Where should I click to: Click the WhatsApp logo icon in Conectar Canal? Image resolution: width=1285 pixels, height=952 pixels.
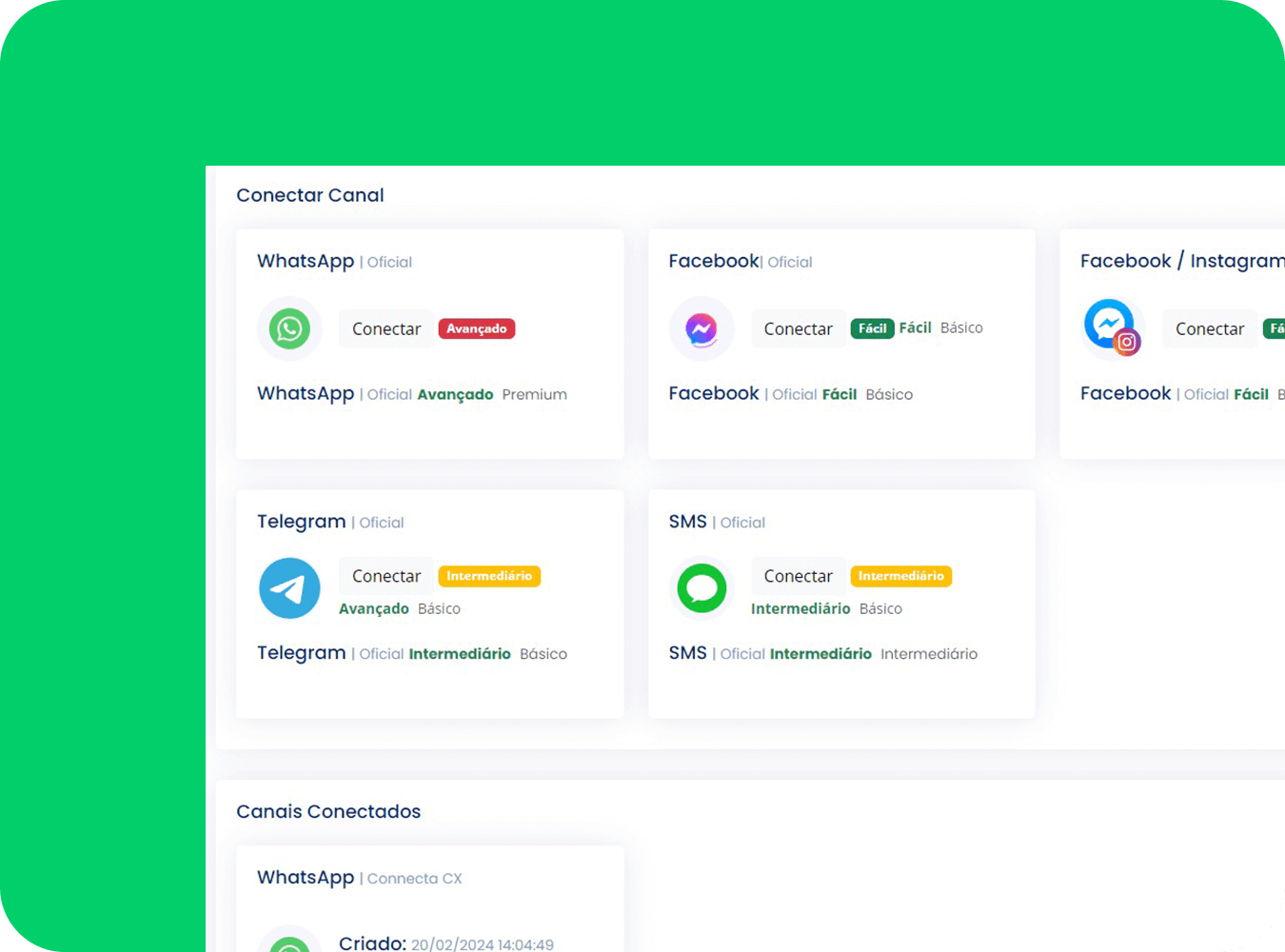point(289,329)
